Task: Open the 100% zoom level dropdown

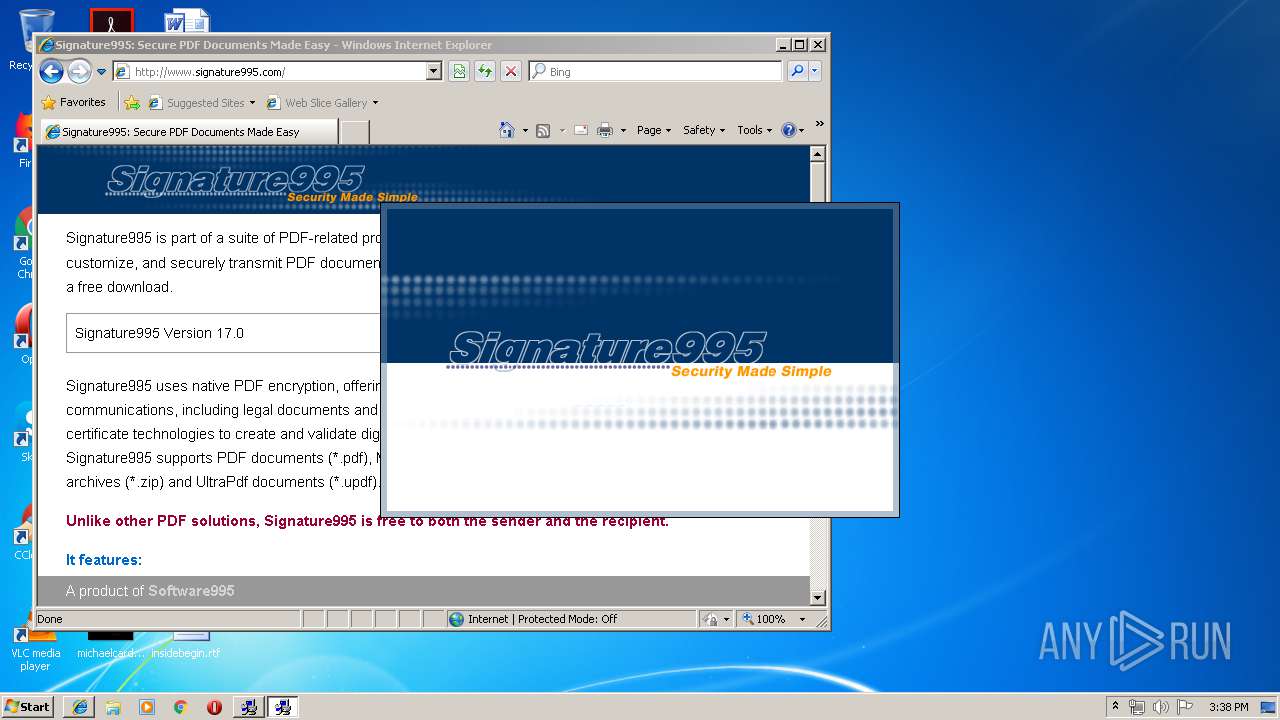Action: (x=802, y=619)
